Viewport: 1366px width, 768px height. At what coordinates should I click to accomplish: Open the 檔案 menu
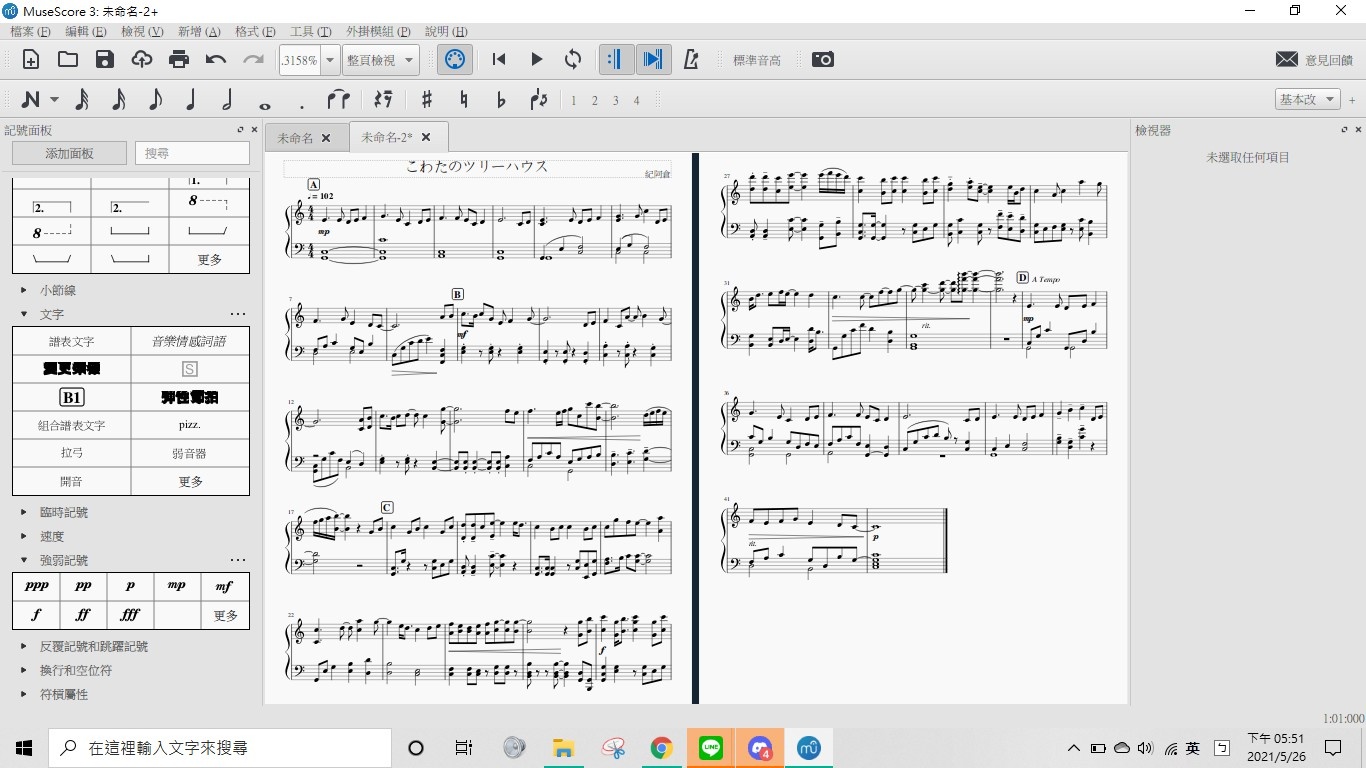point(30,32)
